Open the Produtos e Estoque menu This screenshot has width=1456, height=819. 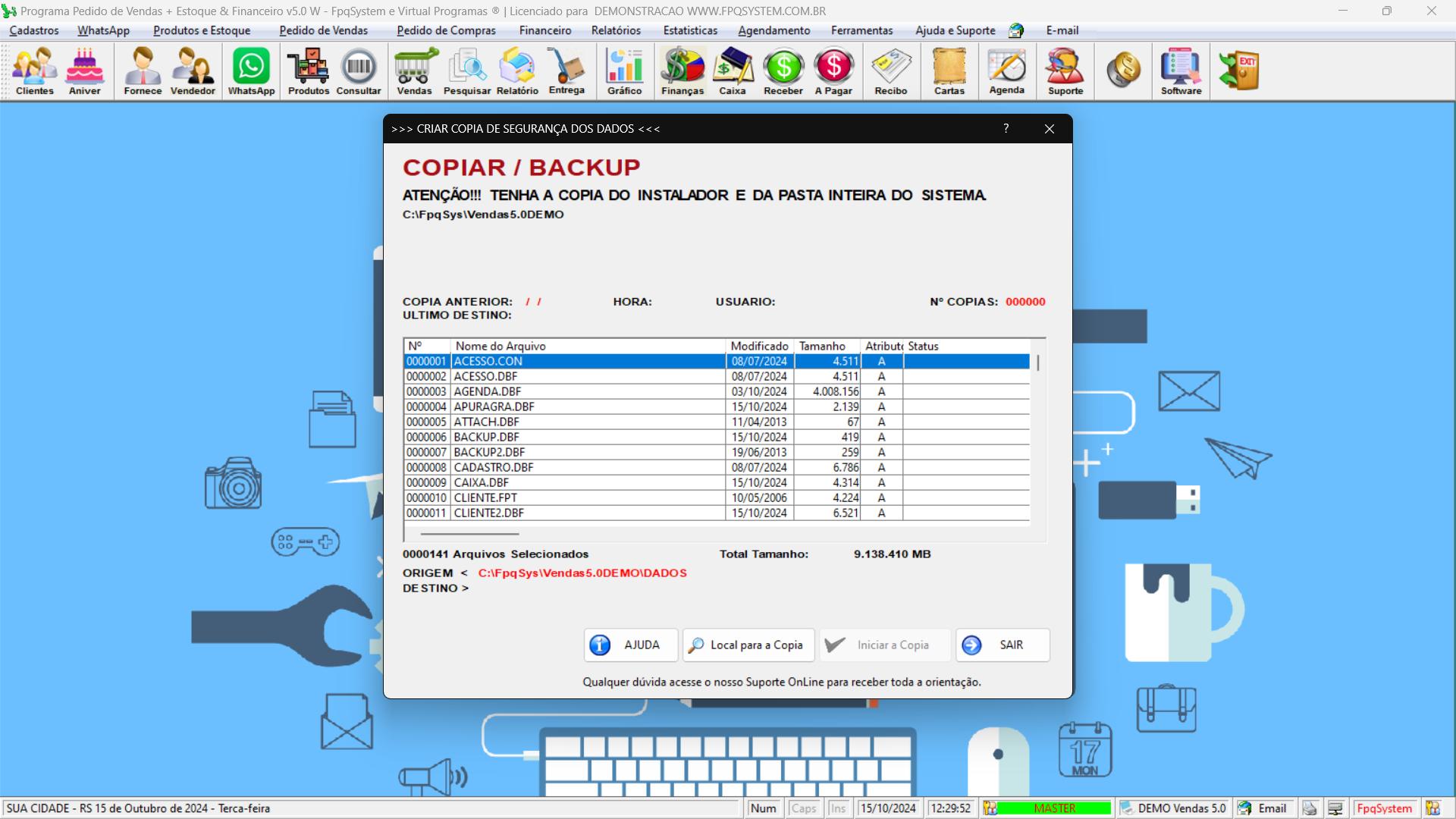click(x=202, y=30)
